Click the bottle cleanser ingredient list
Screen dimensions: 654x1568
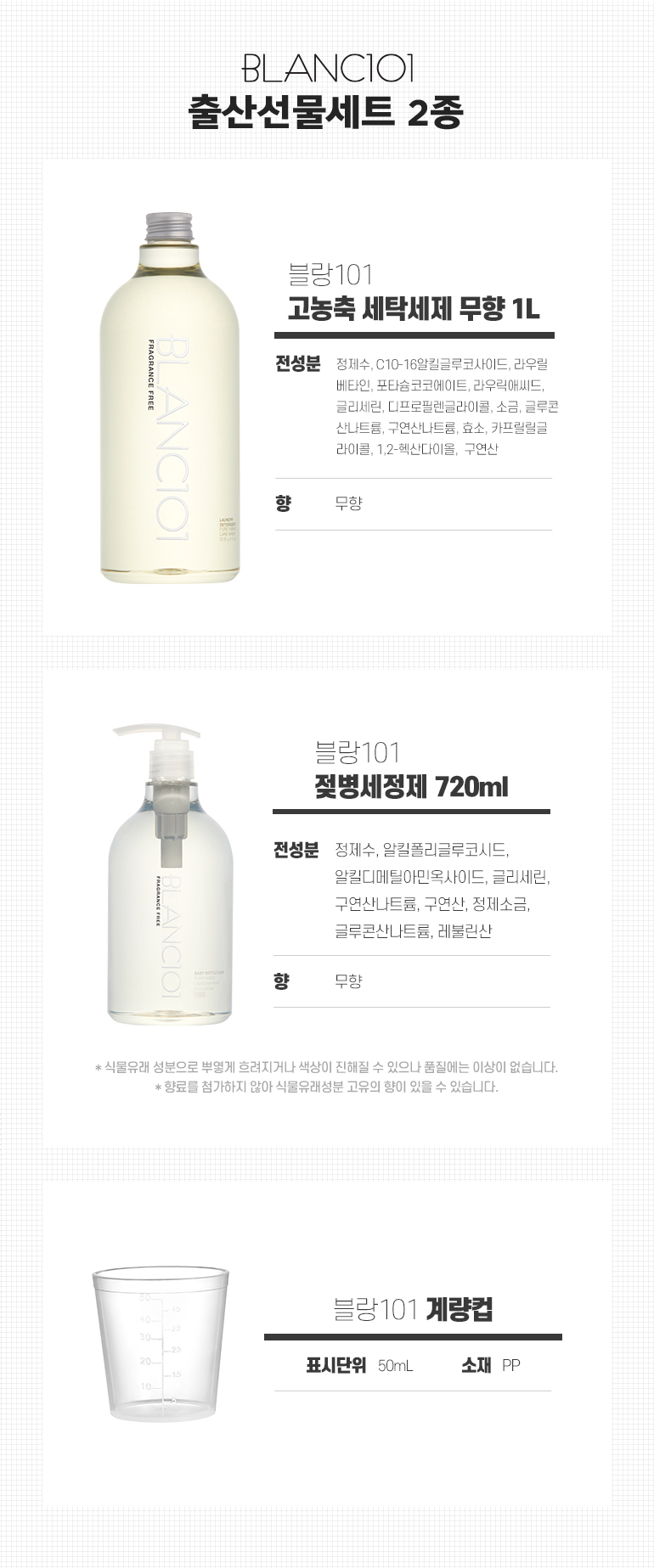(x=443, y=890)
